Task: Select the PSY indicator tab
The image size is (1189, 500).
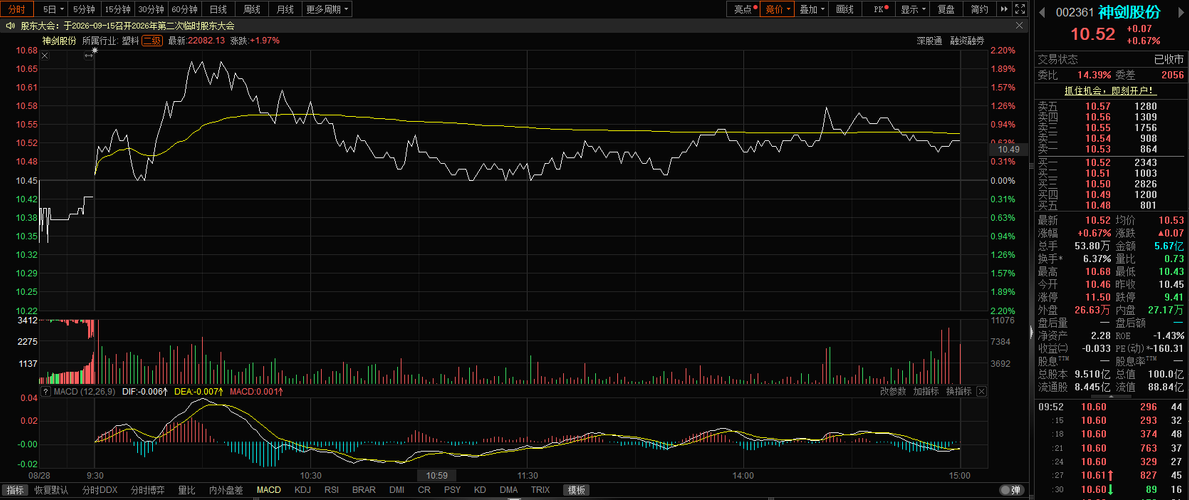Action: coord(453,490)
